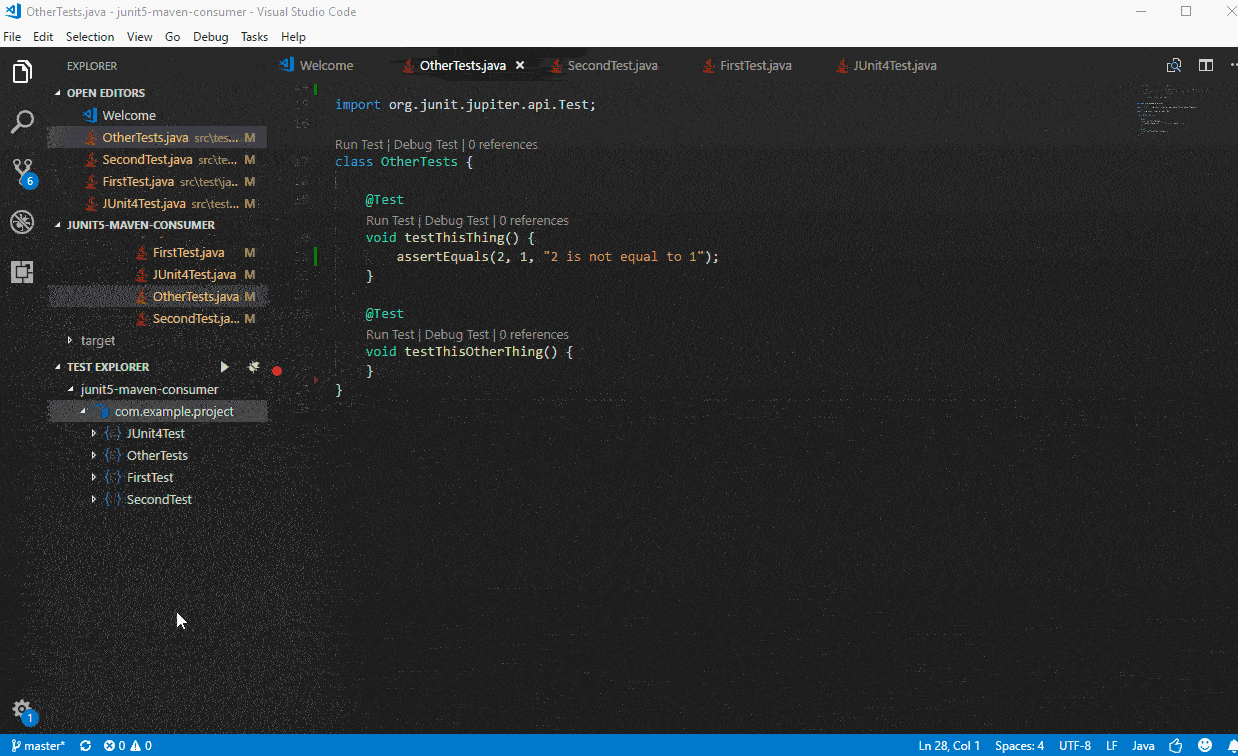Run all tests in Test Explorer header

tap(225, 367)
